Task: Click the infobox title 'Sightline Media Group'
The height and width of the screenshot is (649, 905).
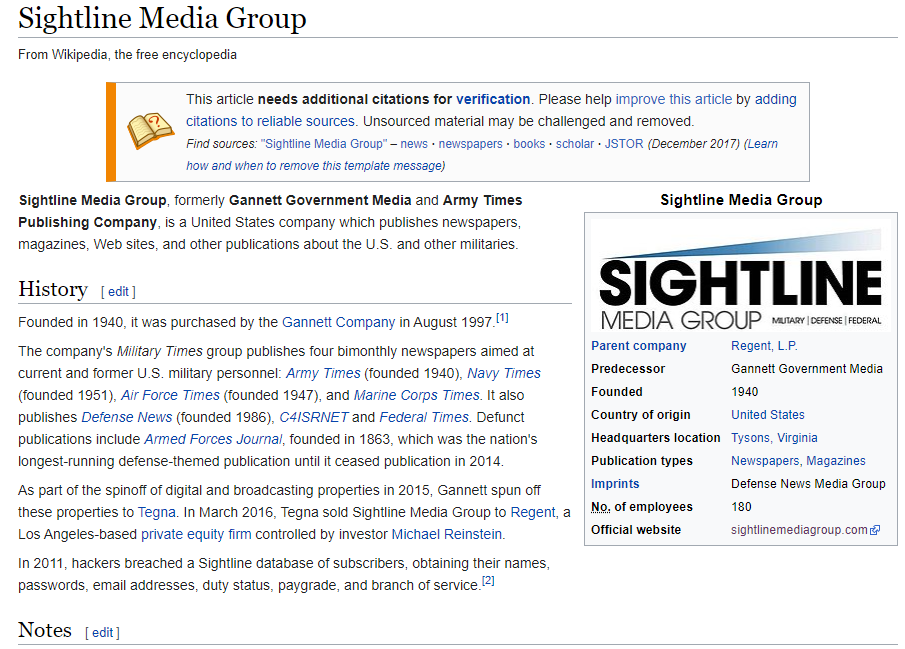Action: pos(741,200)
